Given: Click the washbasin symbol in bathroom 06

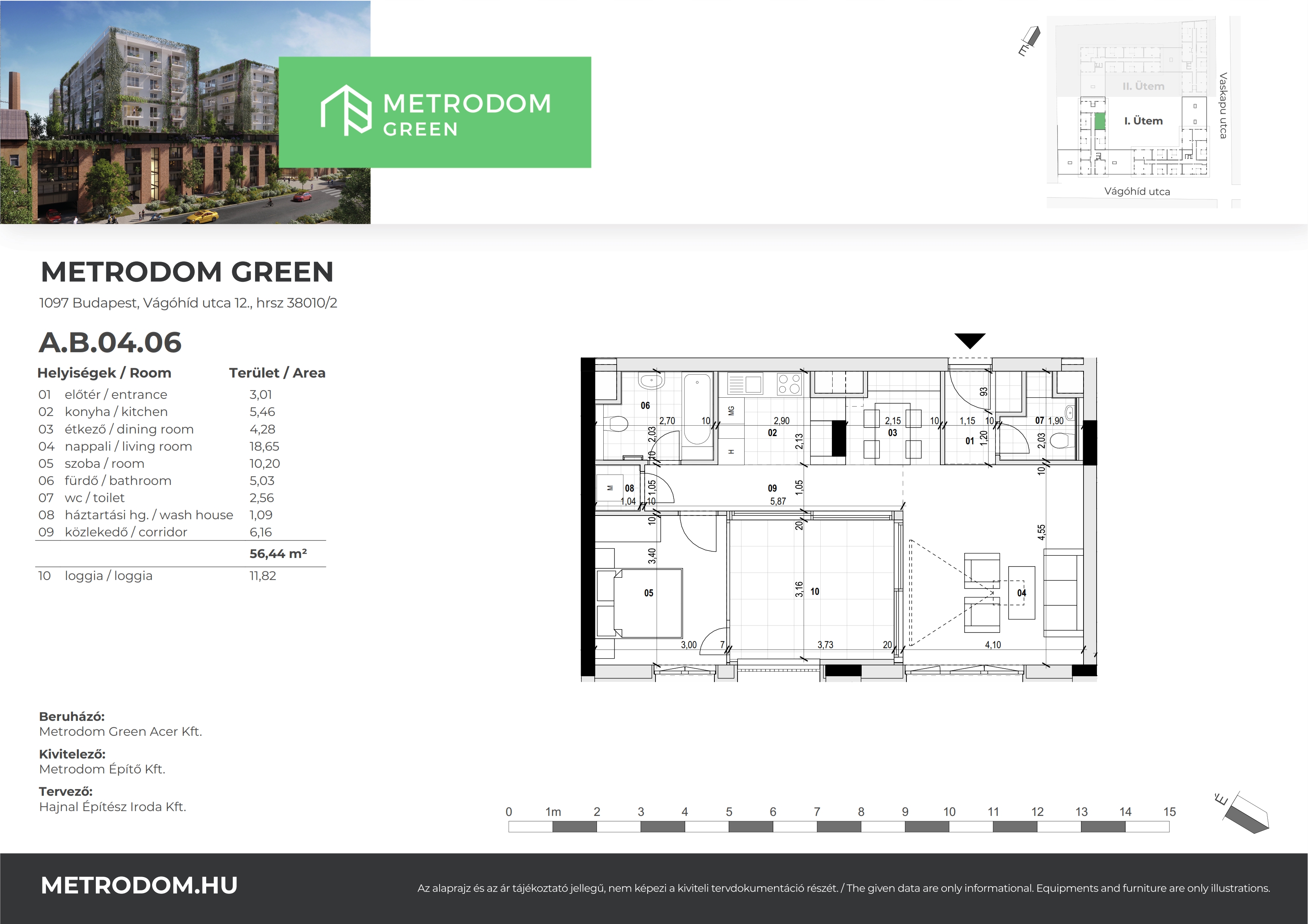Looking at the screenshot, I should (651, 380).
